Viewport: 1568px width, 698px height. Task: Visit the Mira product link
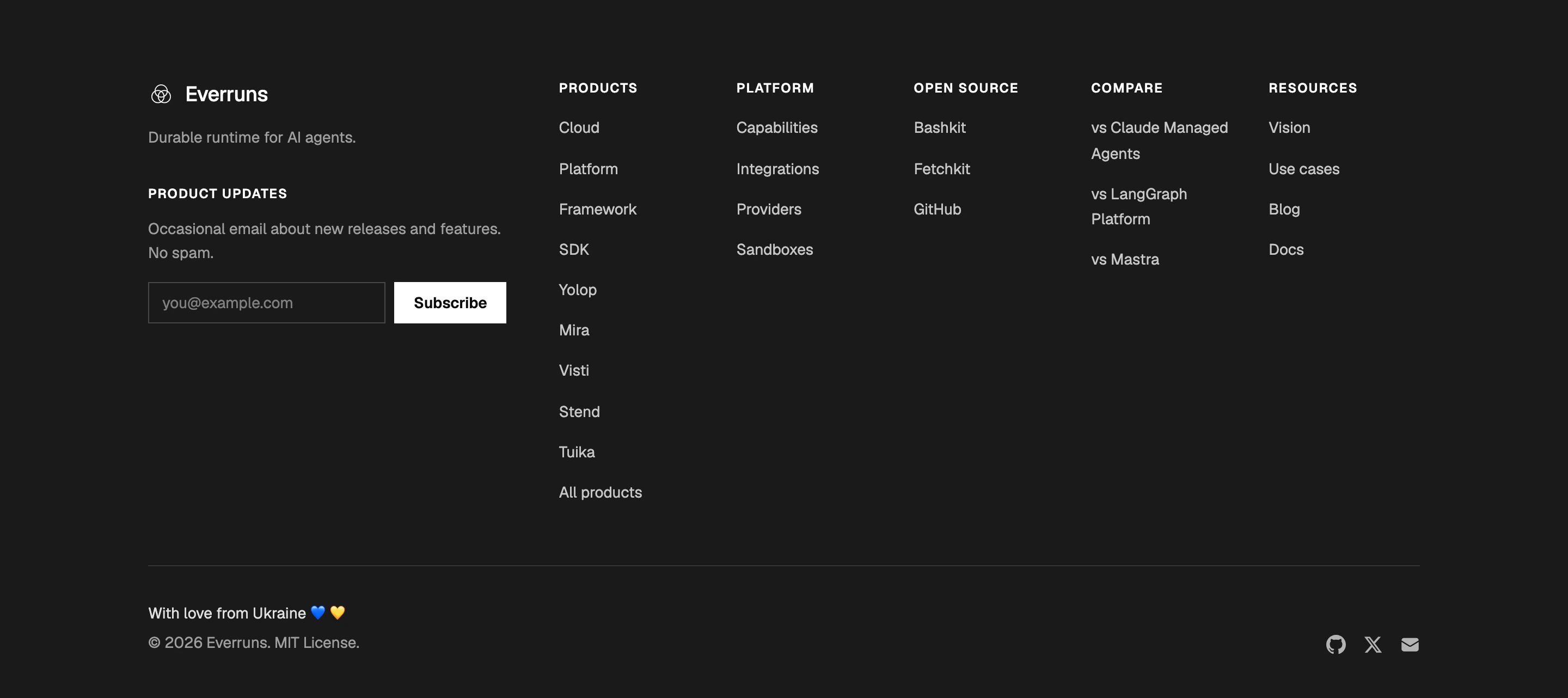tap(574, 330)
